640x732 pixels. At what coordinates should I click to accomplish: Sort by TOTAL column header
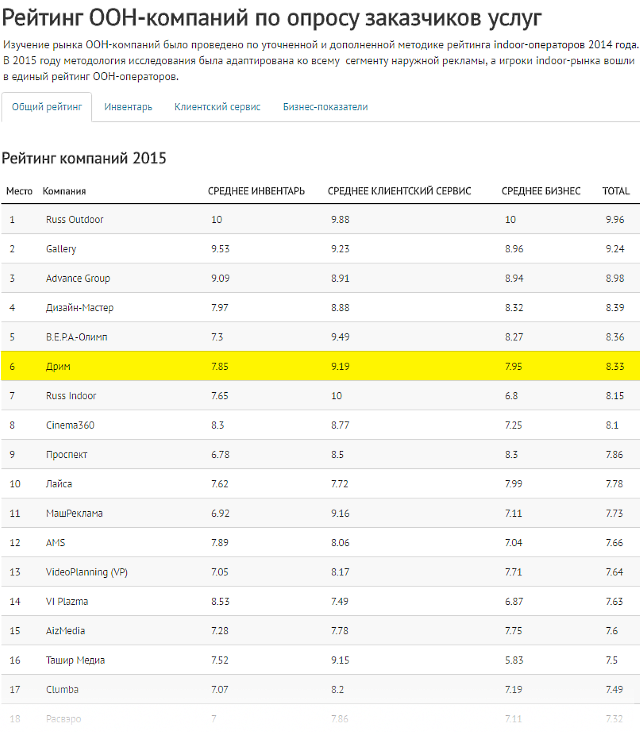(x=616, y=190)
